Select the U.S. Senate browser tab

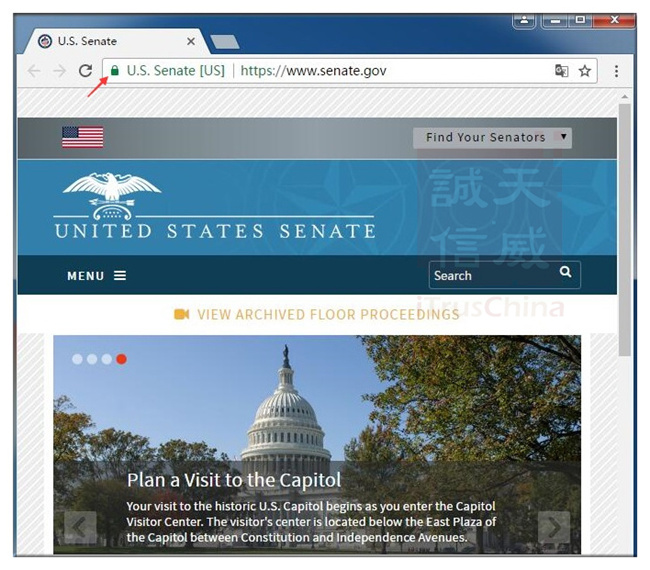click(110, 41)
